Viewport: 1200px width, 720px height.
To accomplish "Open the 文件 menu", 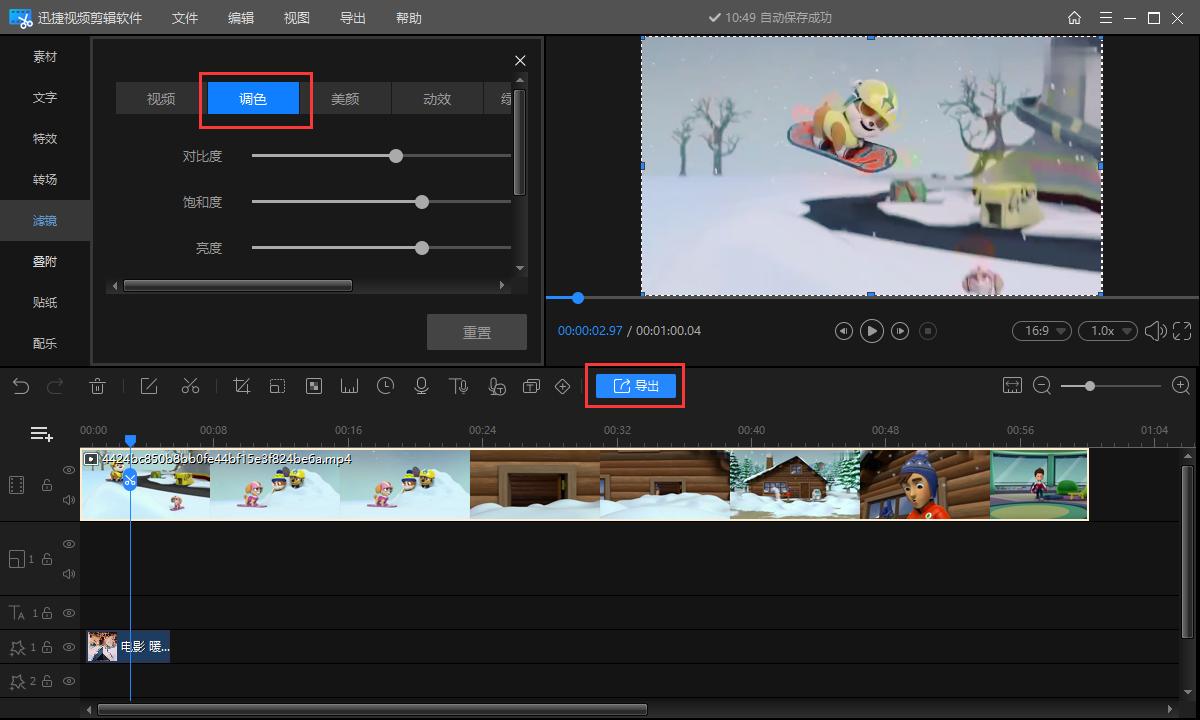I will pos(185,18).
